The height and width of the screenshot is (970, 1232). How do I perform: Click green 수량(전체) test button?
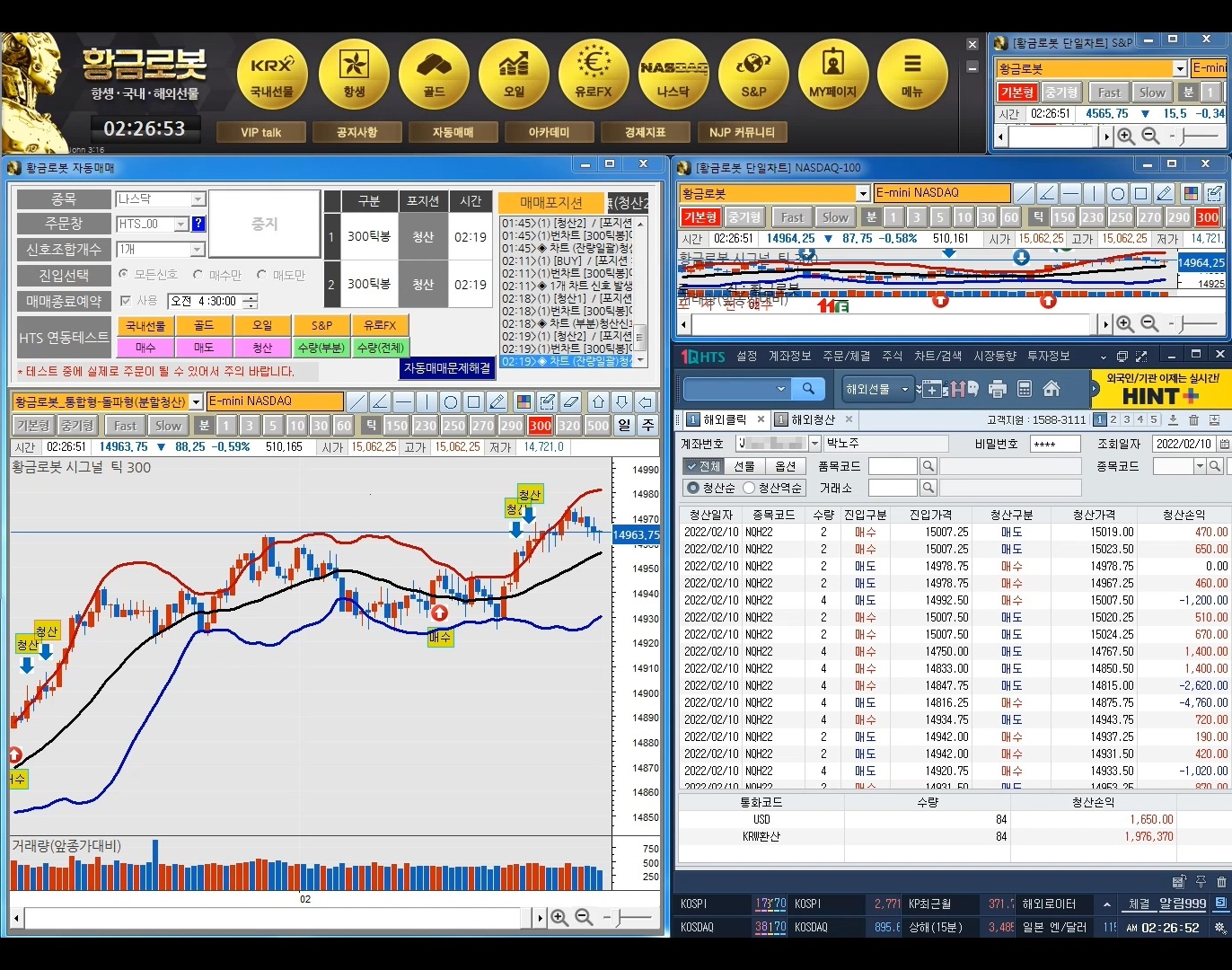(380, 347)
